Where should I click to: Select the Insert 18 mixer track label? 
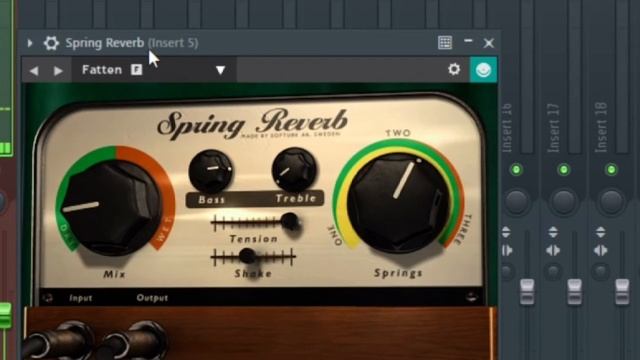pyautogui.click(x=601, y=128)
